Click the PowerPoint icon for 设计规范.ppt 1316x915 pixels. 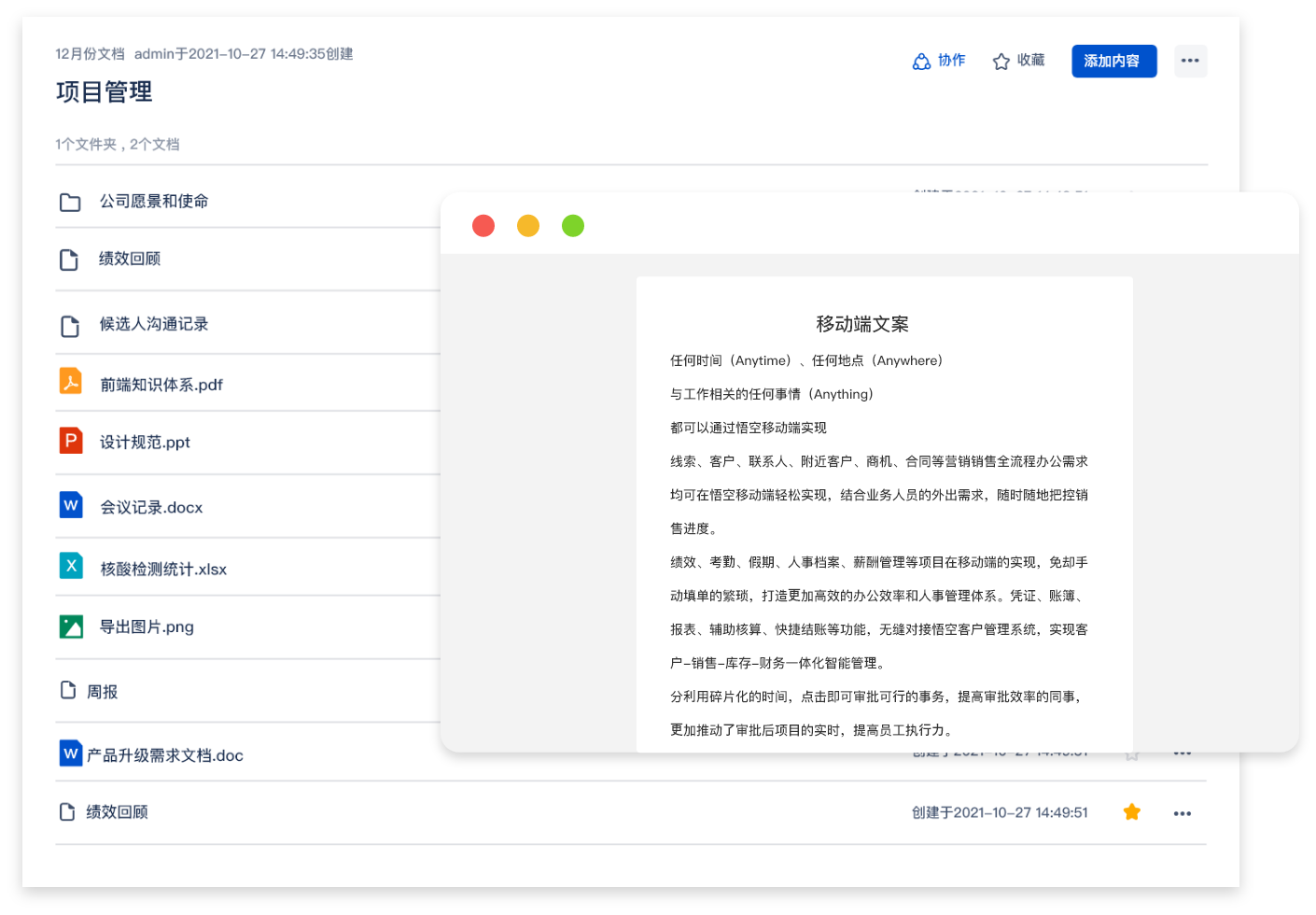tap(71, 440)
